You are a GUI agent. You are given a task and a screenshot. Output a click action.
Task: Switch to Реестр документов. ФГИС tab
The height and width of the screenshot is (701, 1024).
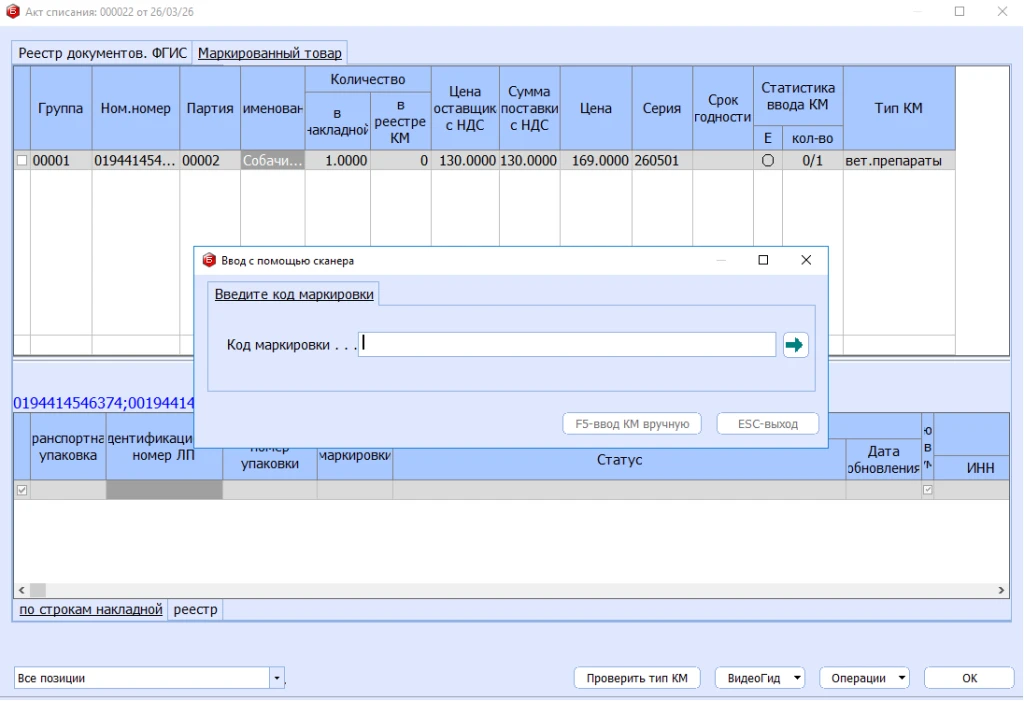pyautogui.click(x=101, y=53)
